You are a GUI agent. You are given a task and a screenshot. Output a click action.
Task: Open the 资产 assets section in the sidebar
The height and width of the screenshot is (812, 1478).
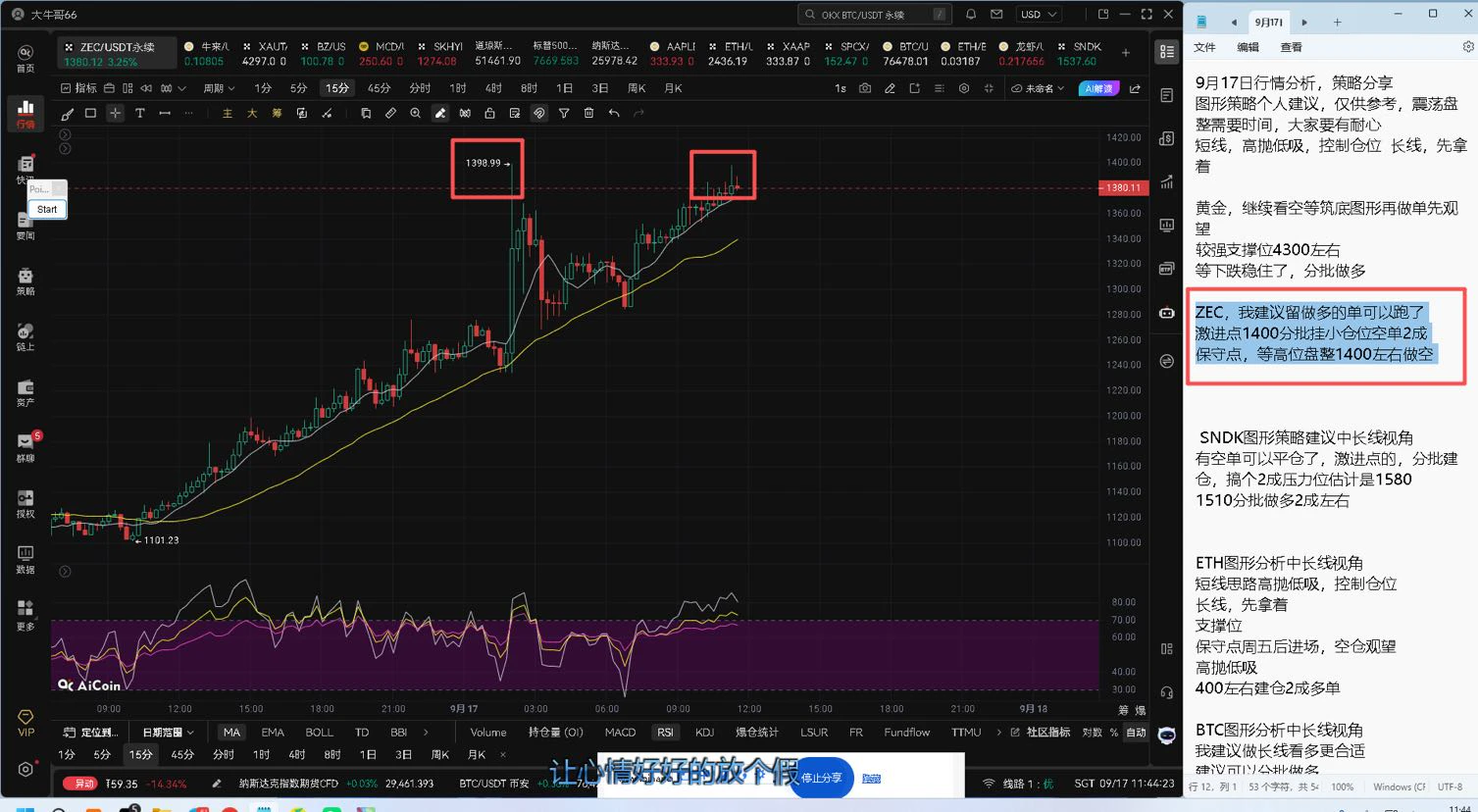point(25,392)
